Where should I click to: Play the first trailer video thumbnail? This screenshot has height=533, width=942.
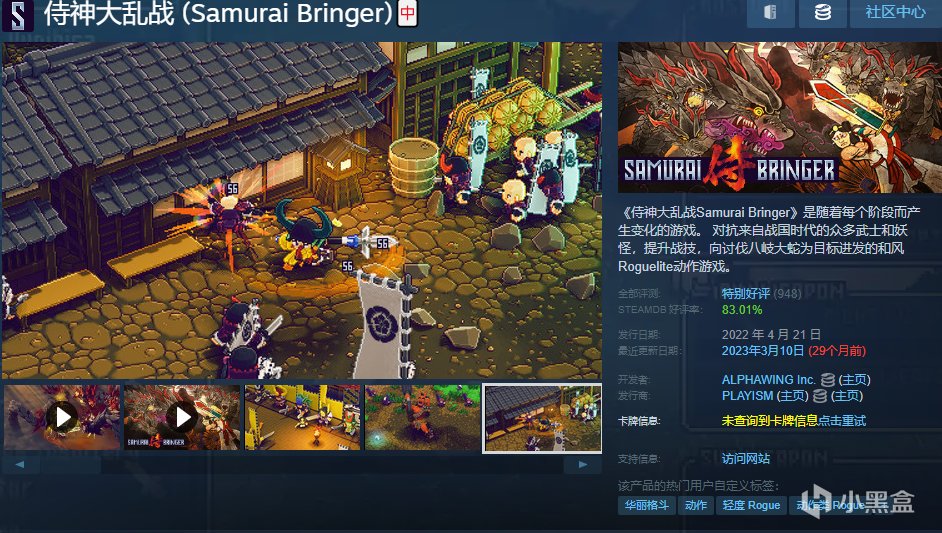pyautogui.click(x=62, y=417)
